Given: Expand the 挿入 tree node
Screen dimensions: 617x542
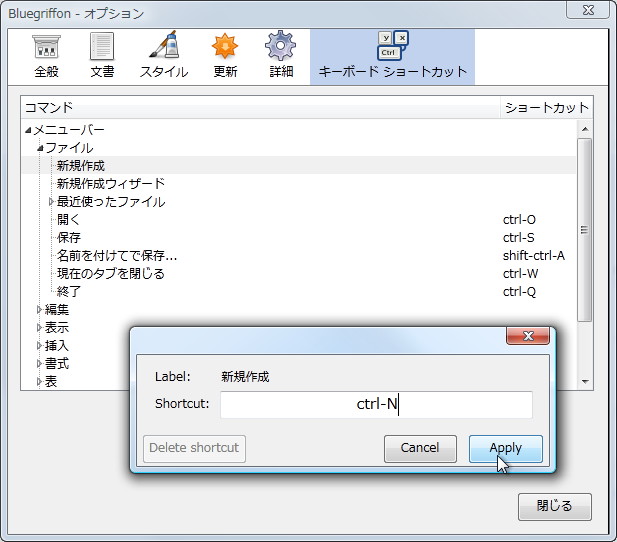Looking at the screenshot, I should click(39, 346).
